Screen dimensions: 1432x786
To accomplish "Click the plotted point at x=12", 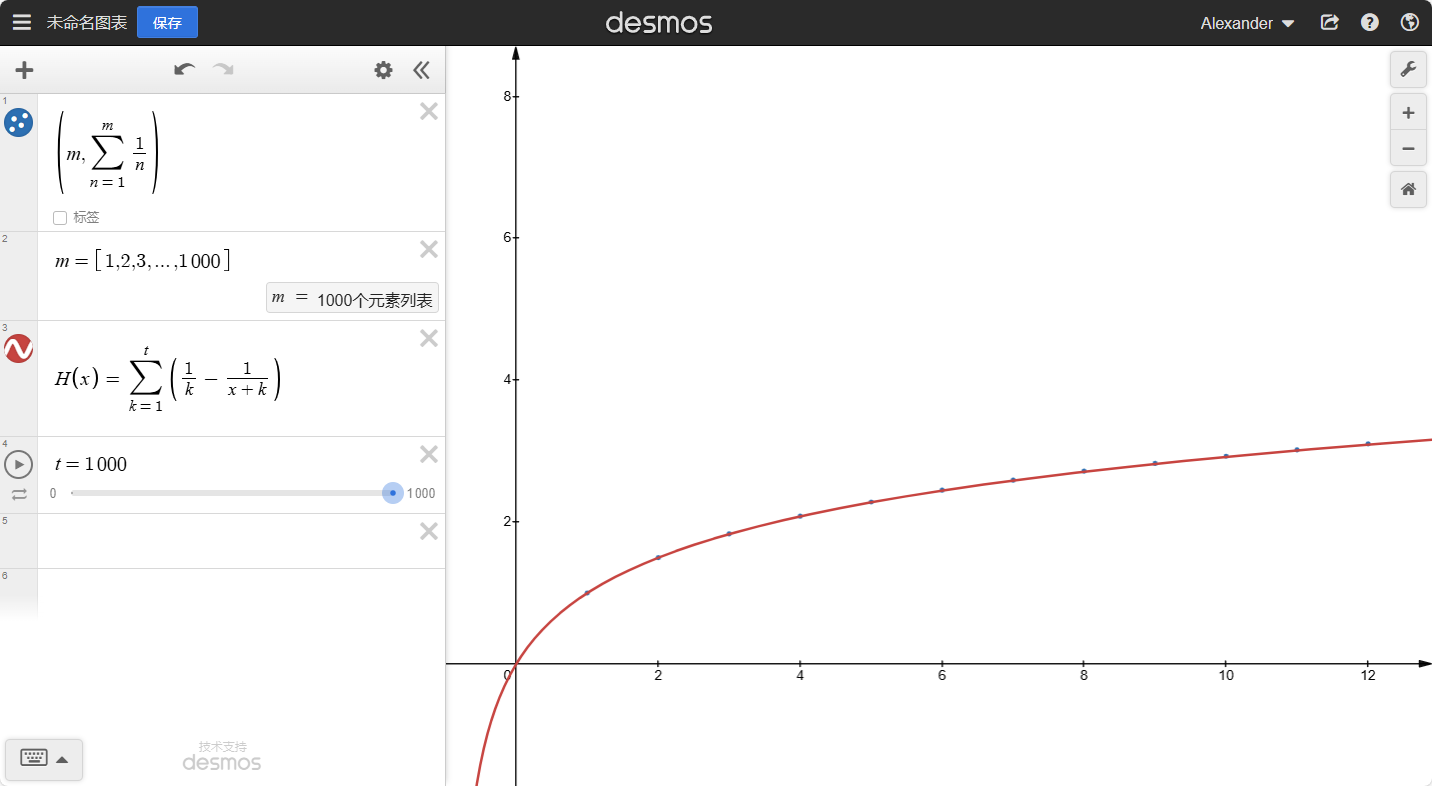I will click(1368, 443).
